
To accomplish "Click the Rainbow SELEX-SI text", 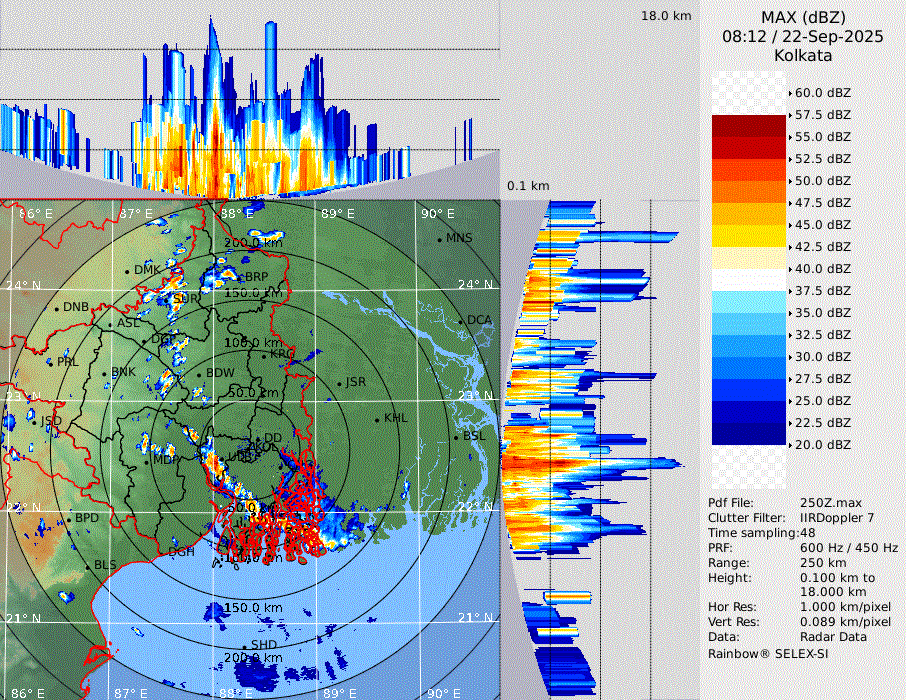I will coord(768,653).
